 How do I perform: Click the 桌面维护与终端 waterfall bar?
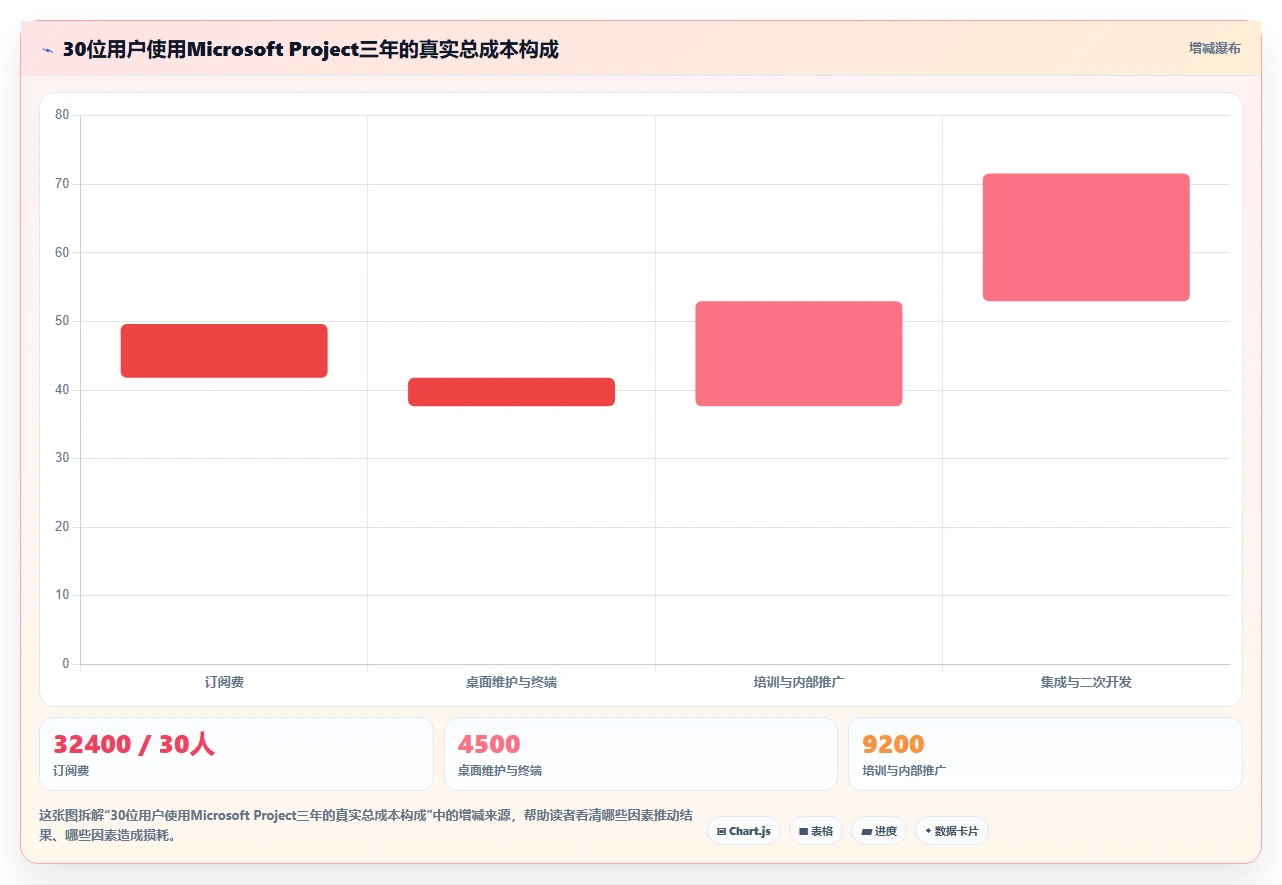pos(511,392)
